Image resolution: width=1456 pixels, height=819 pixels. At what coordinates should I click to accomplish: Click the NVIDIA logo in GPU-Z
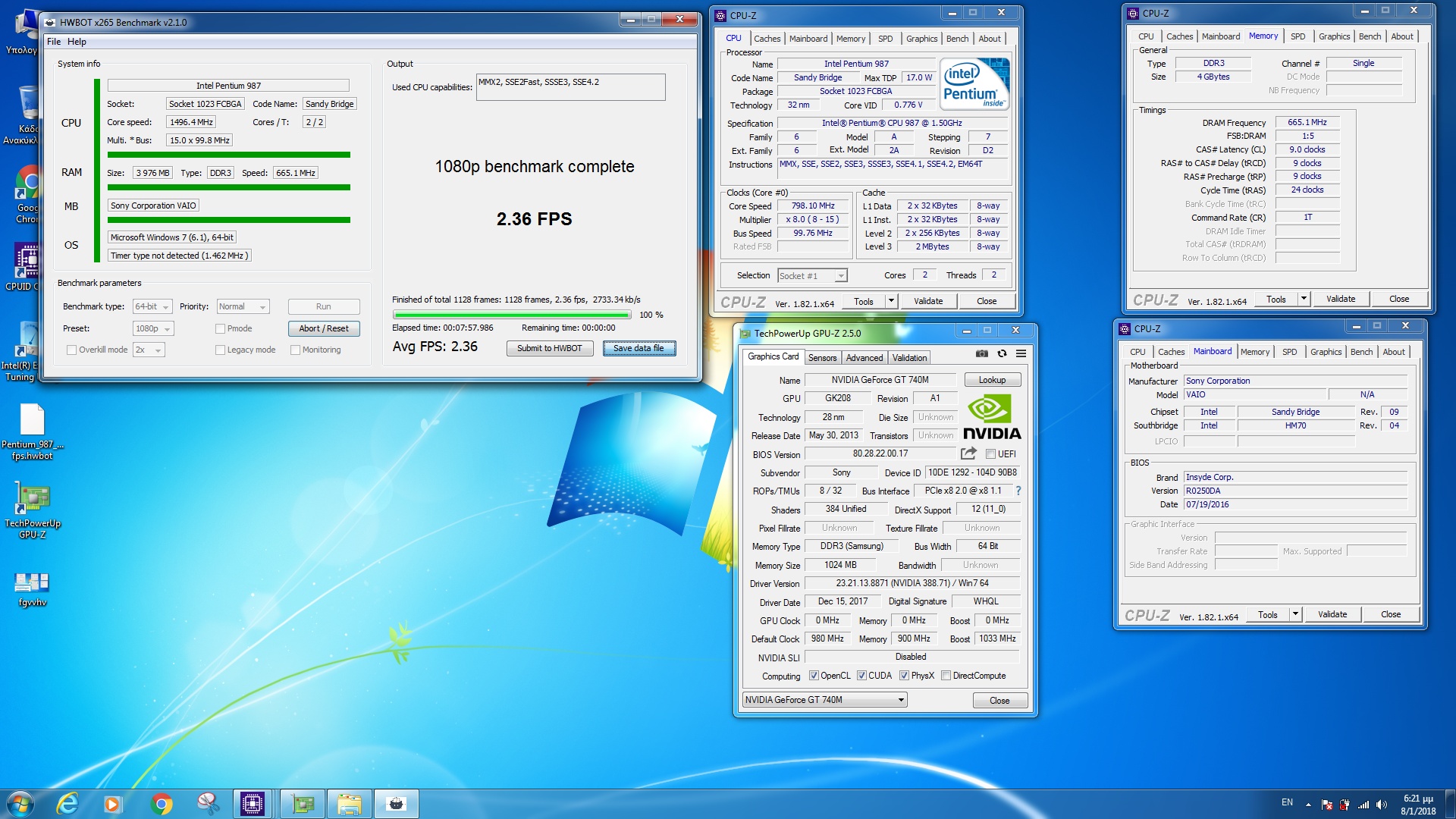coord(992,417)
